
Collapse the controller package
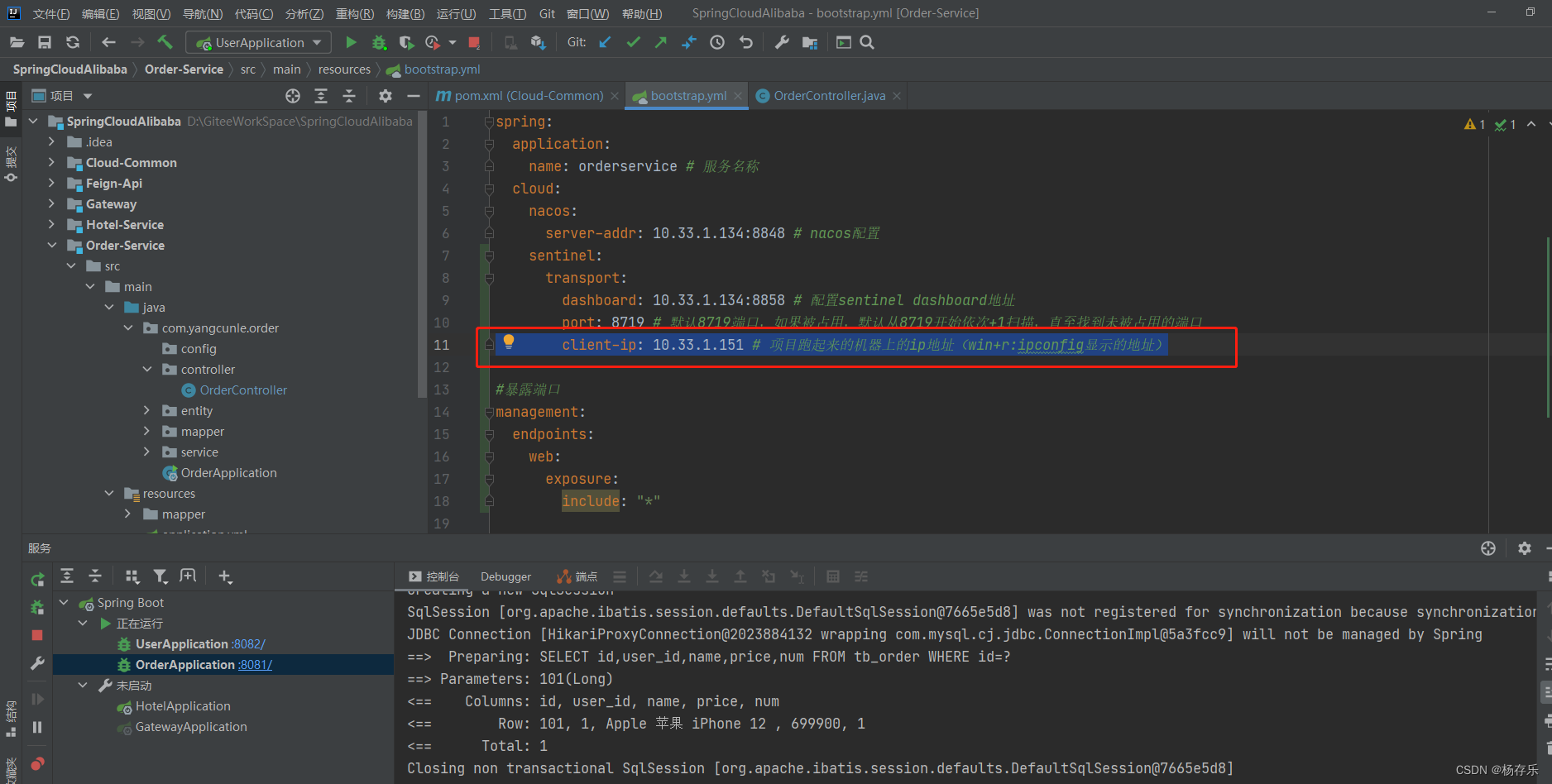(147, 369)
